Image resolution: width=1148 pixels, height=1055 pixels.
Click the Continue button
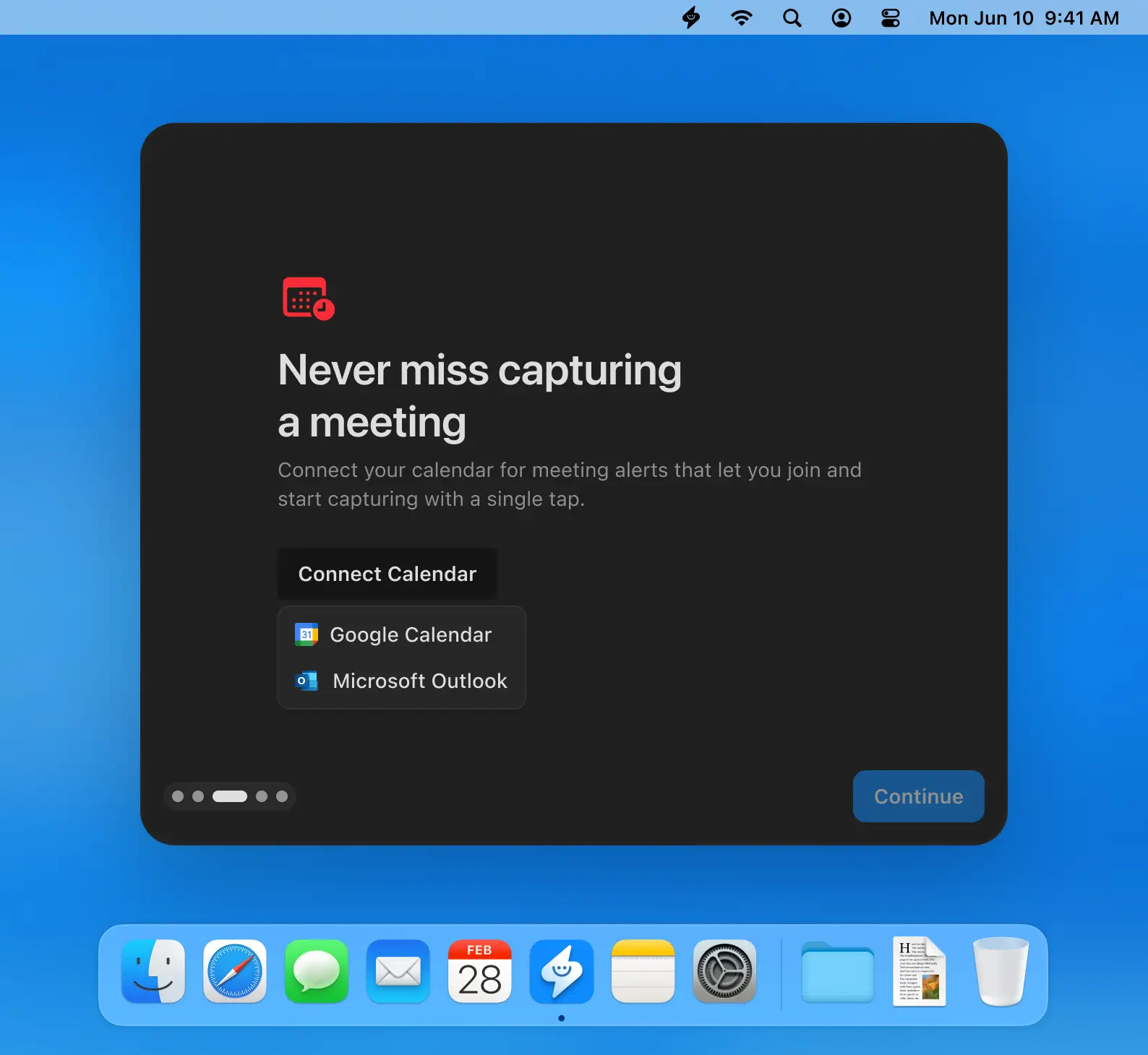click(x=919, y=796)
